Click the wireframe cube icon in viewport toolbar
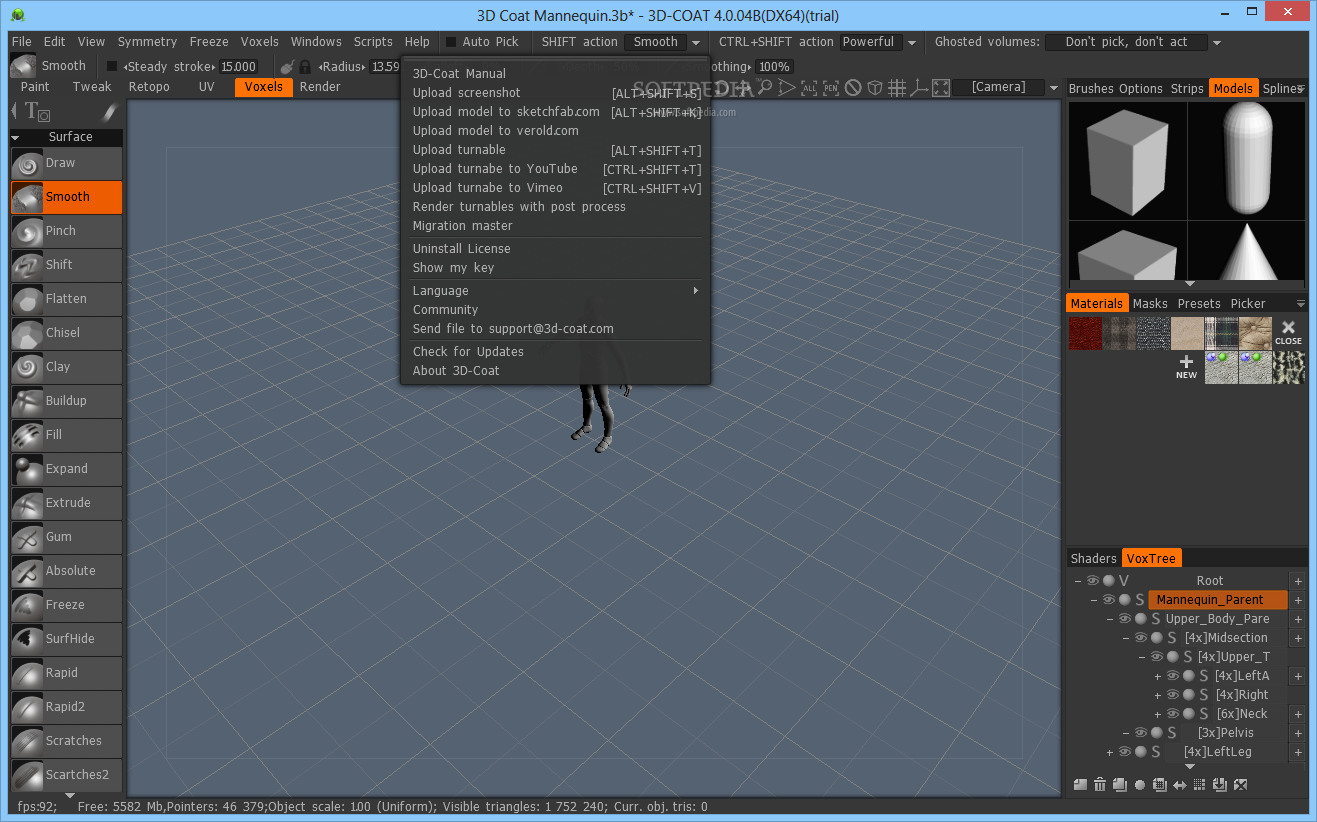 coord(875,88)
